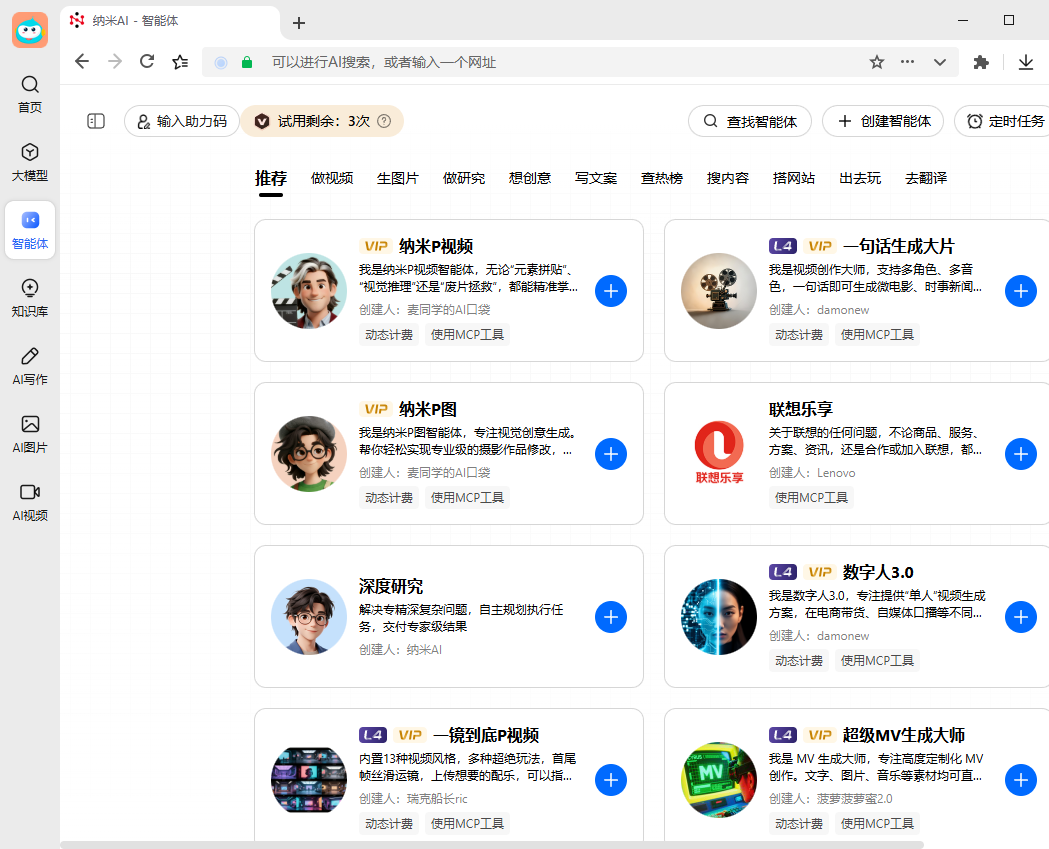1049x849 pixels.
Task: Click 动态计费 tag on 纳米P图 card
Action: (x=389, y=498)
